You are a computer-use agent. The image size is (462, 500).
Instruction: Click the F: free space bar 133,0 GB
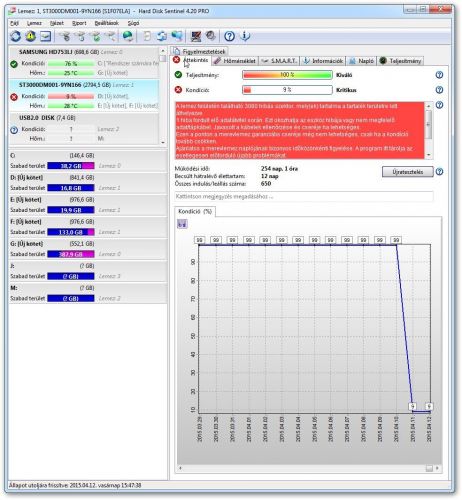(71, 232)
